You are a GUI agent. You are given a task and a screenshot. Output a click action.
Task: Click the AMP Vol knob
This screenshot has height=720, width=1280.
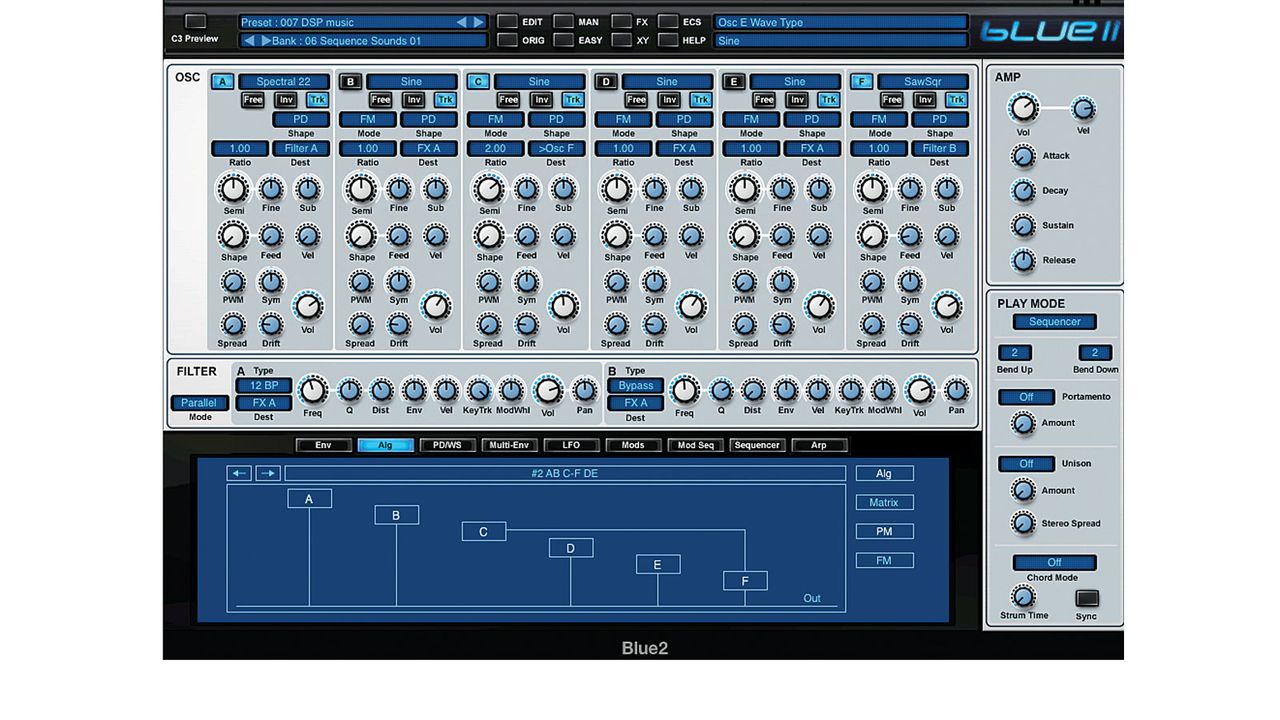coord(1023,108)
